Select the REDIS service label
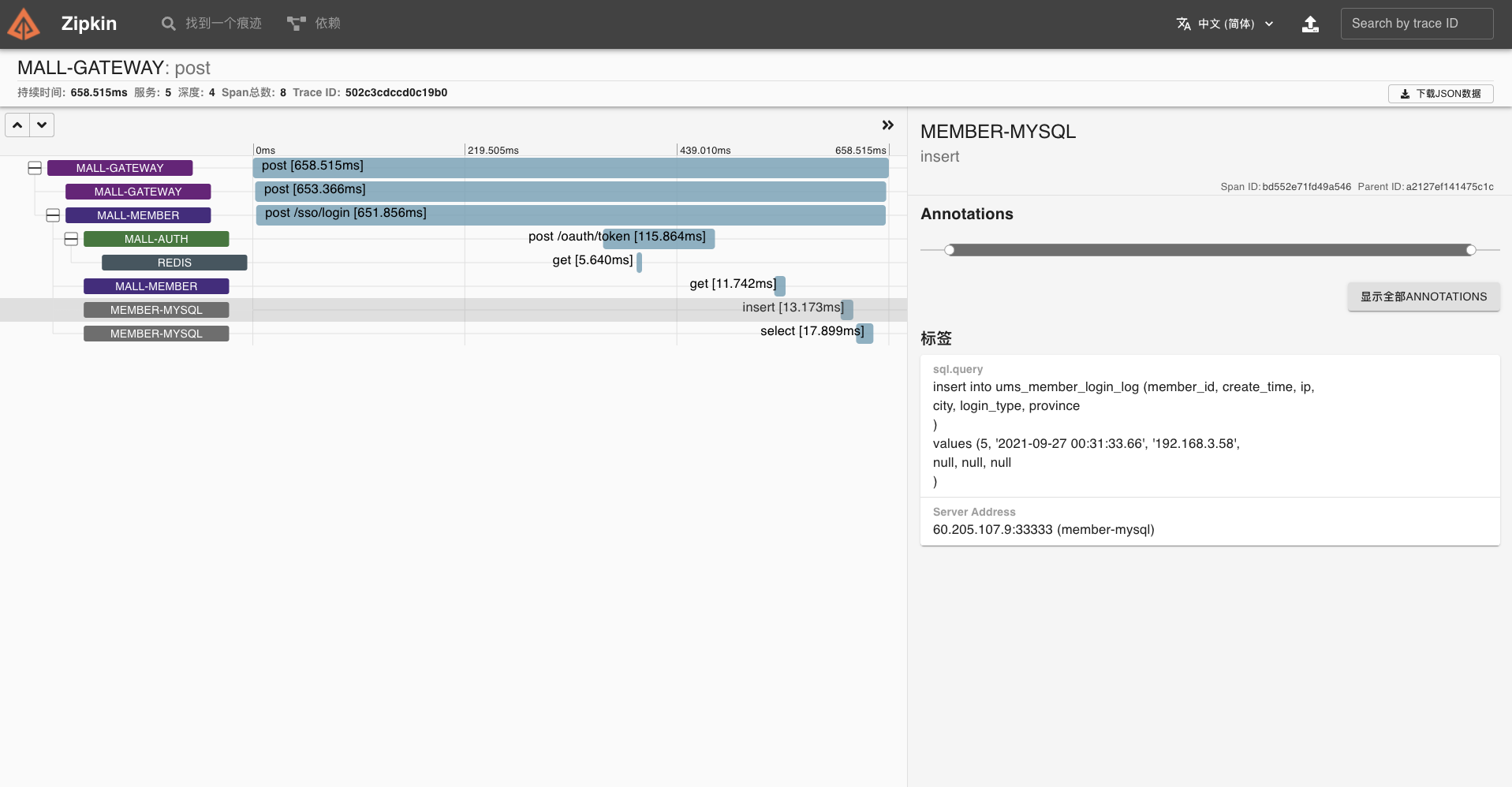The width and height of the screenshot is (1512, 787). (174, 263)
